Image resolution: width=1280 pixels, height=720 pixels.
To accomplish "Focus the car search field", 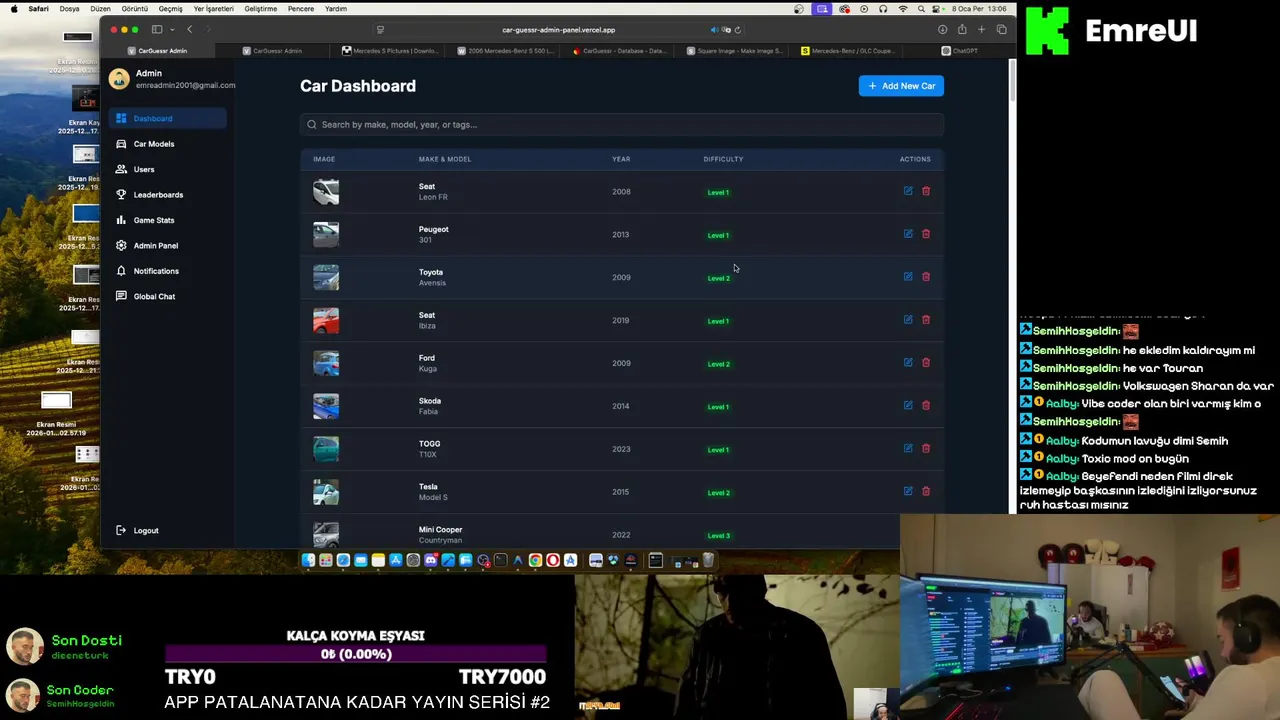I will click(621, 125).
